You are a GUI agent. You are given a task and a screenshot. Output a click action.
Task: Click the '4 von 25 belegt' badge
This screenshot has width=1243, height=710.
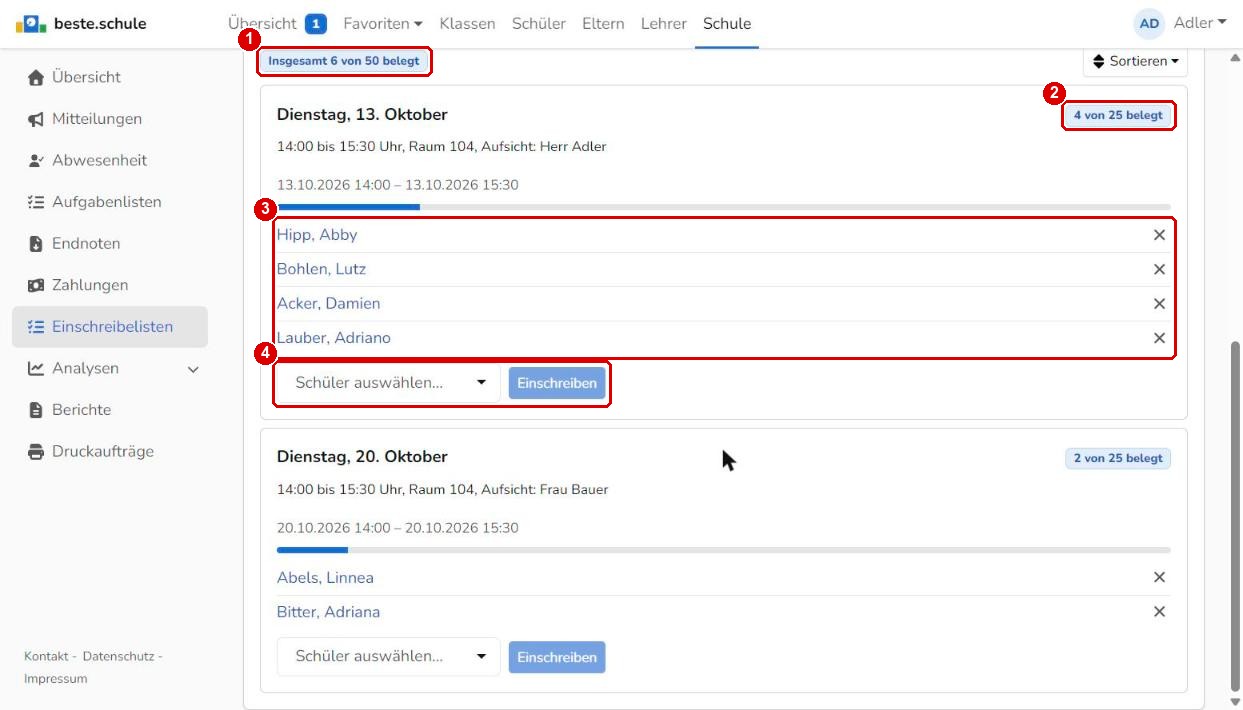(1118, 115)
